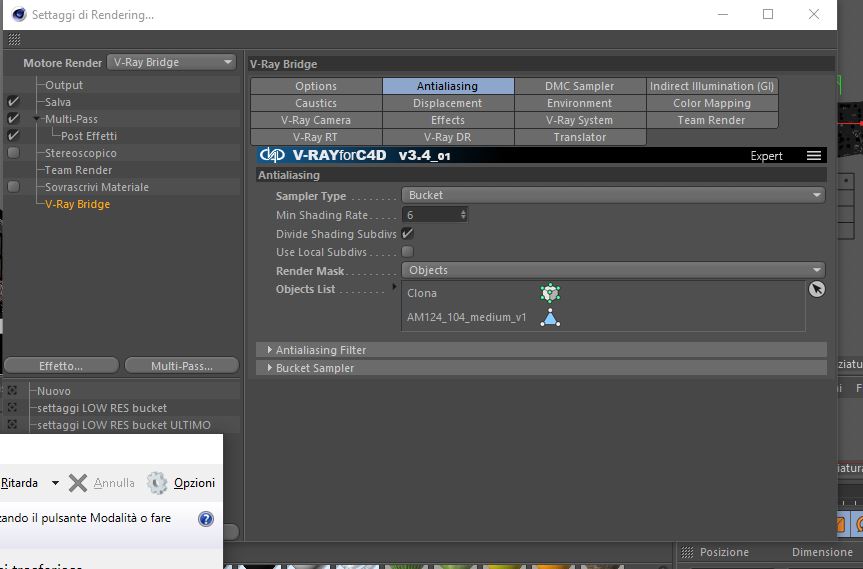Enable the Sovrascrivi Materiale checkbox
This screenshot has height=569, width=863.
point(13,187)
